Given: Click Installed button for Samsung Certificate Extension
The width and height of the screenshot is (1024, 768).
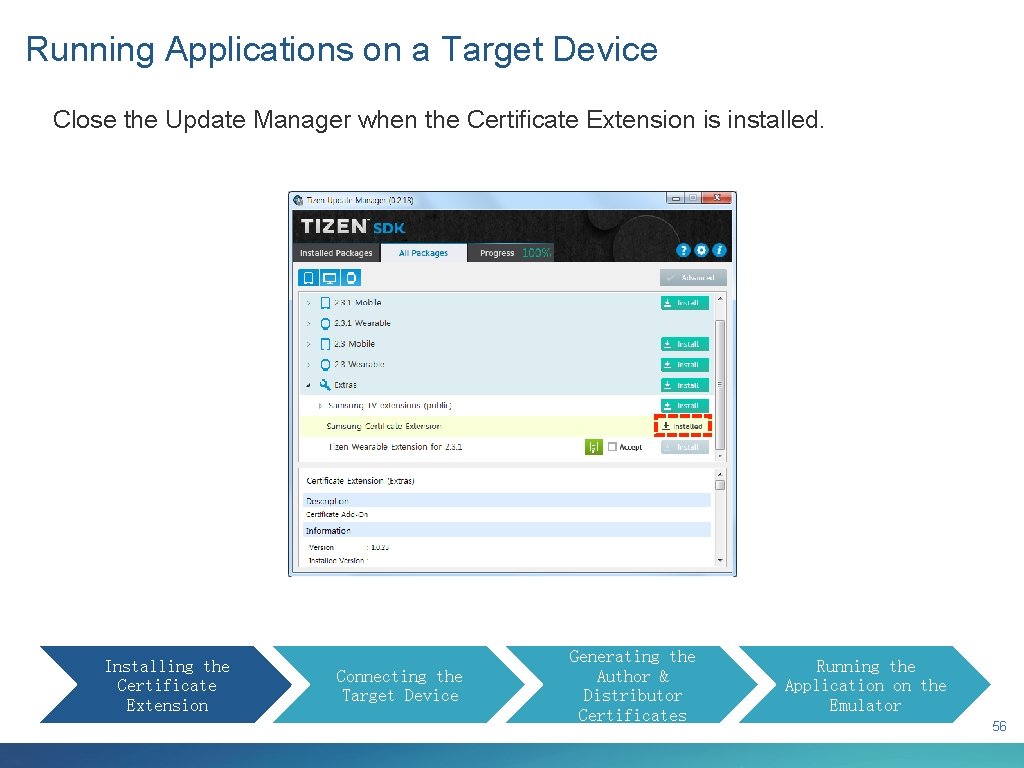Looking at the screenshot, I should point(682,426).
